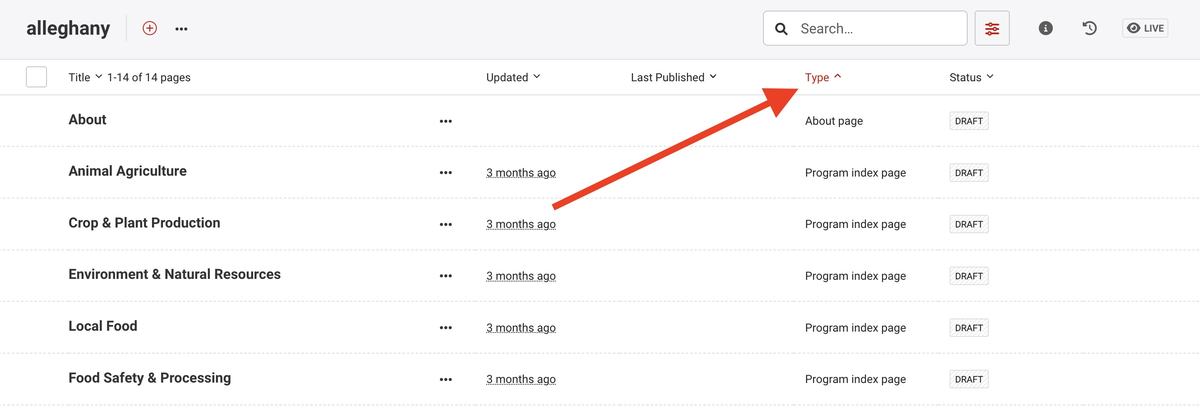
Task: Open actions menu for About row
Action: point(446,121)
